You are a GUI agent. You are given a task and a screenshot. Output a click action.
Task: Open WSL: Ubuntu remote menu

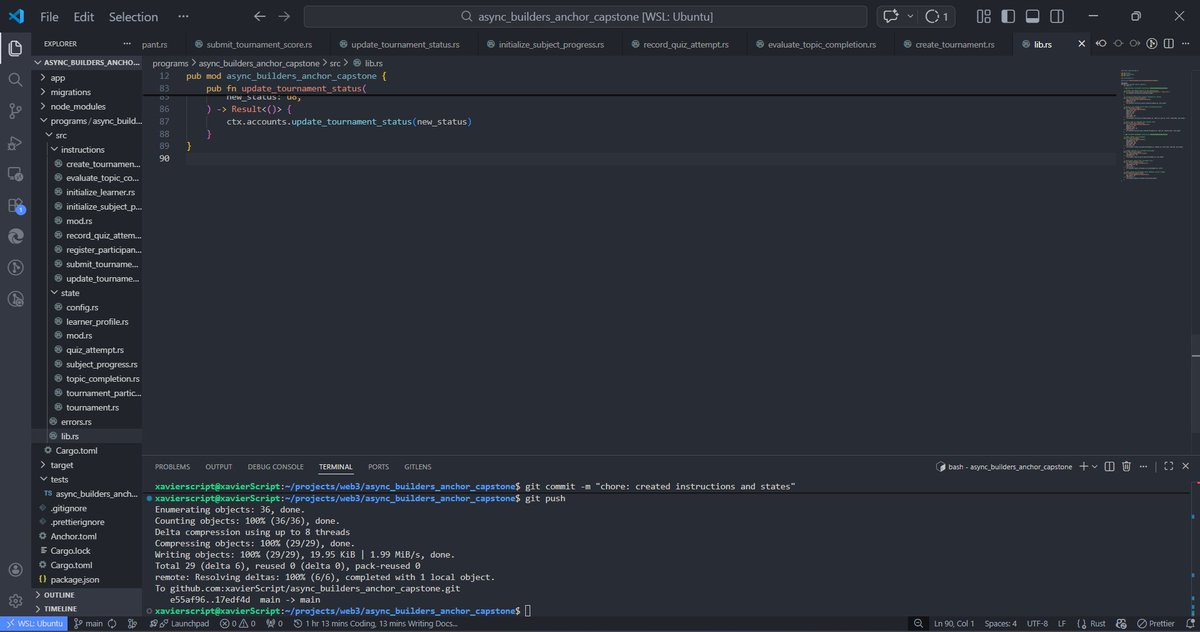[x=34, y=624]
